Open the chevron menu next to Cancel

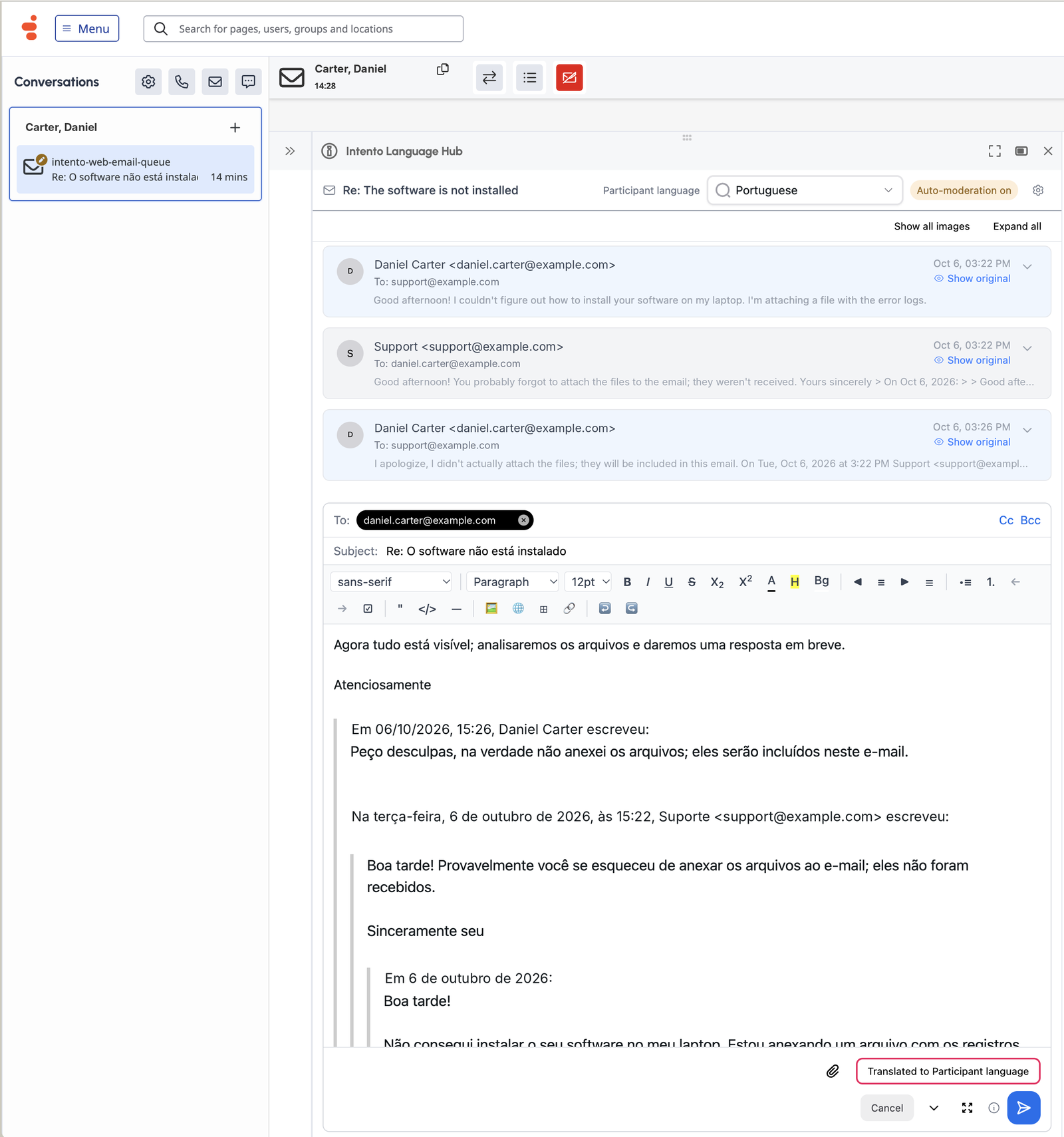point(934,1108)
